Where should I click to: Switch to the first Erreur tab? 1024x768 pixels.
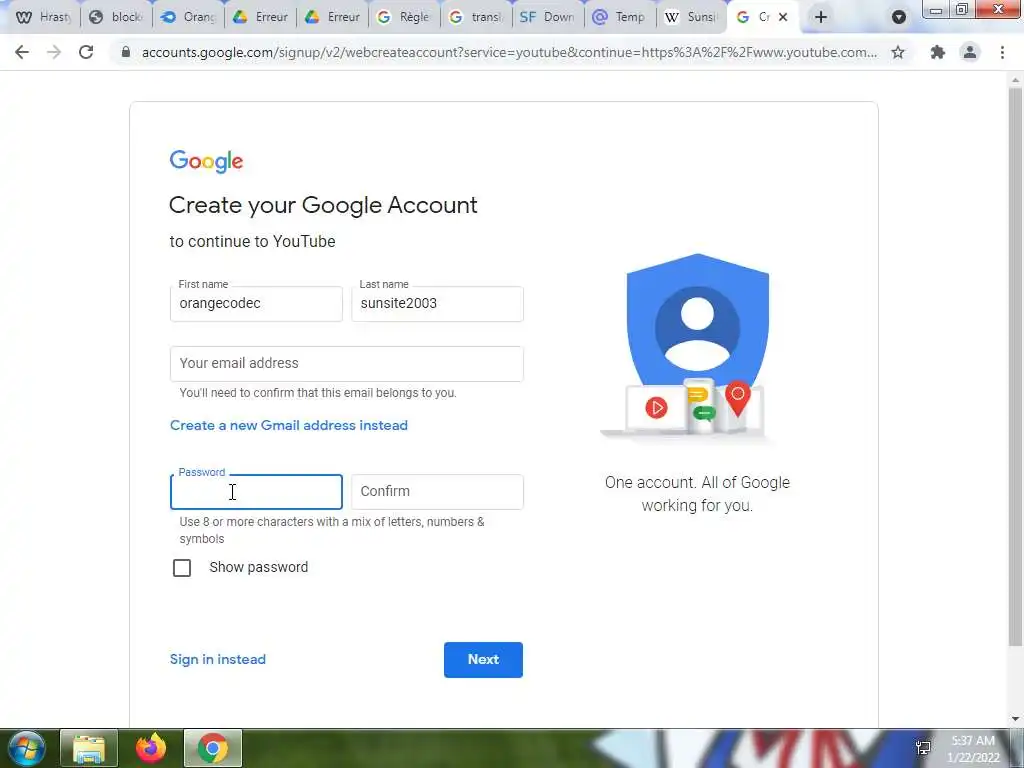(x=260, y=17)
